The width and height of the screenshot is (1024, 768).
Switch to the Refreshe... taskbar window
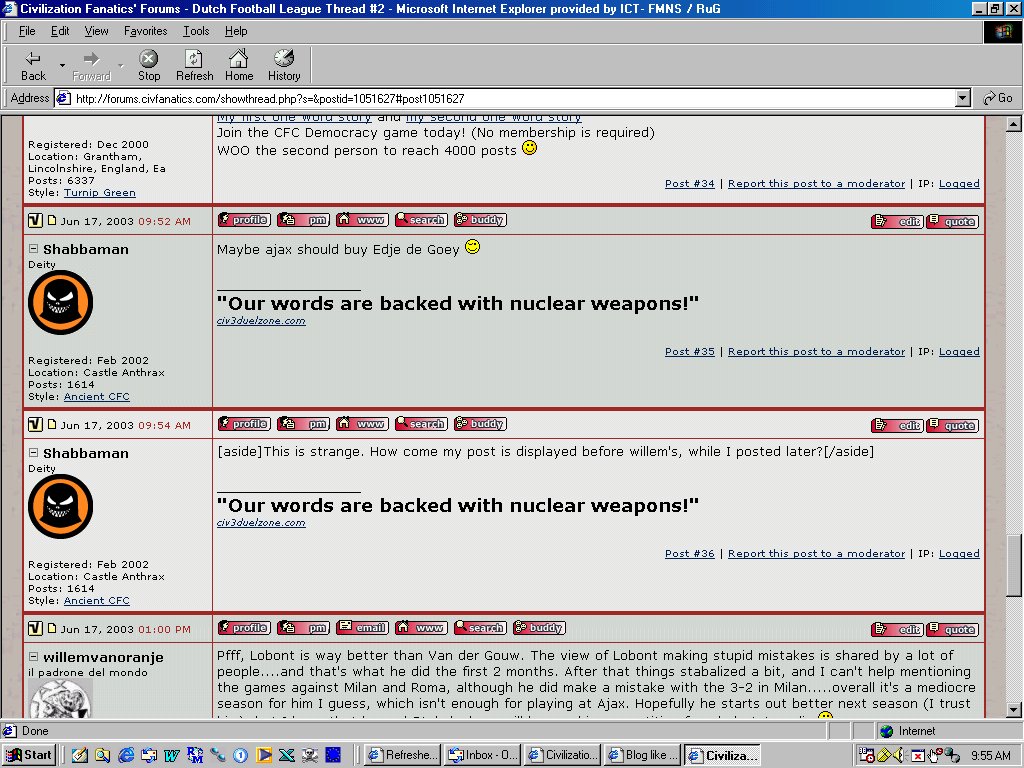click(x=402, y=755)
